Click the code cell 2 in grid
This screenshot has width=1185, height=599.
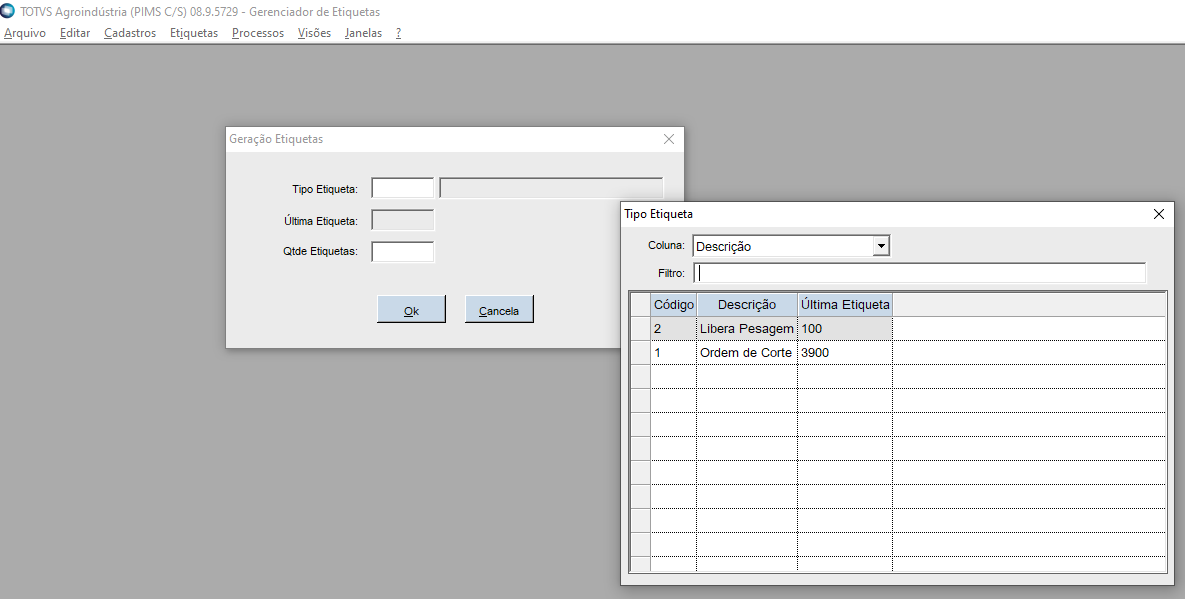673,329
